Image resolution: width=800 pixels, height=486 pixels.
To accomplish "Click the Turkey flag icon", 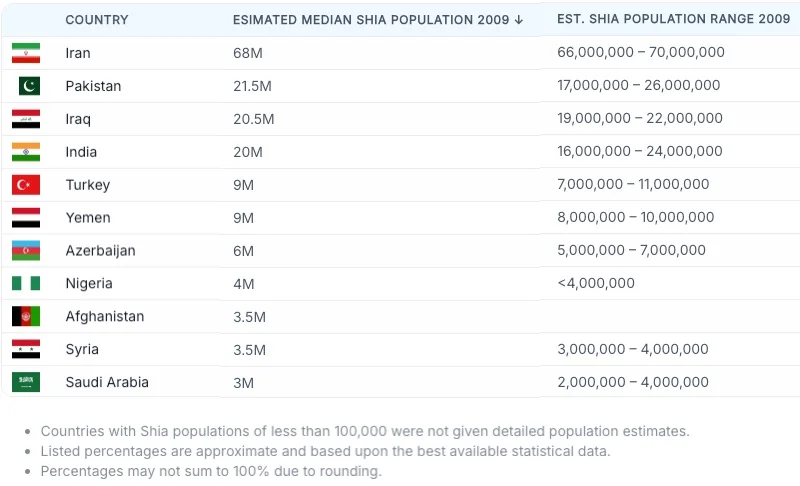I will point(26,185).
